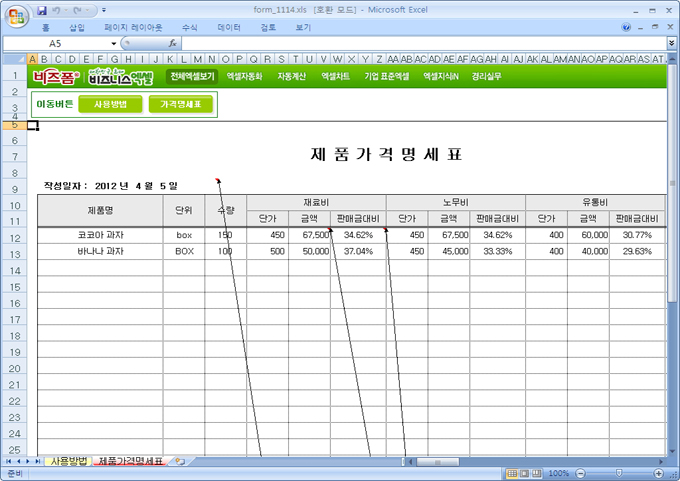Screen dimensions: 680x481
Task: Click the zoom slider handle
Action: [x=618, y=472]
